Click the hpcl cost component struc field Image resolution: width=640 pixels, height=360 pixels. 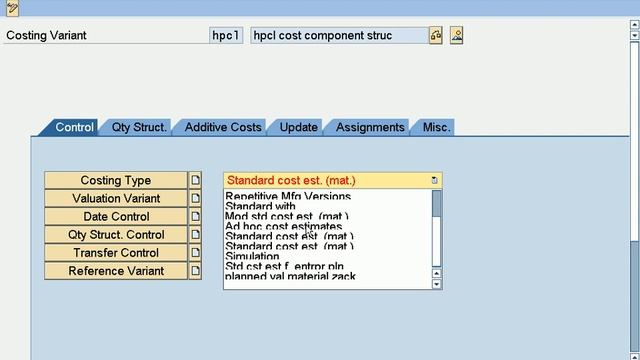(339, 36)
